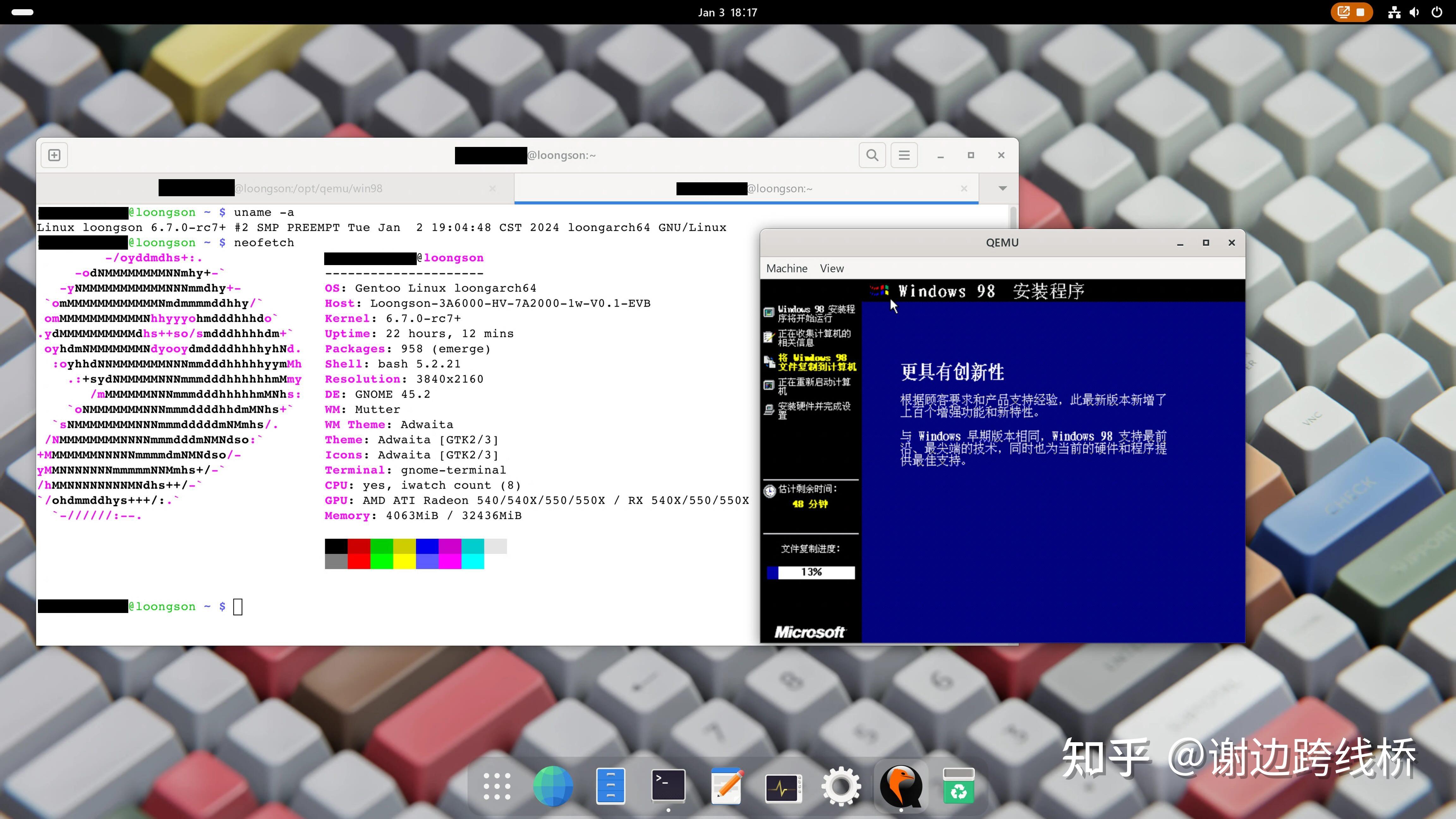The width and height of the screenshot is (1456, 819).
Task: Open terminal search with magnifier icon
Action: coord(872,155)
